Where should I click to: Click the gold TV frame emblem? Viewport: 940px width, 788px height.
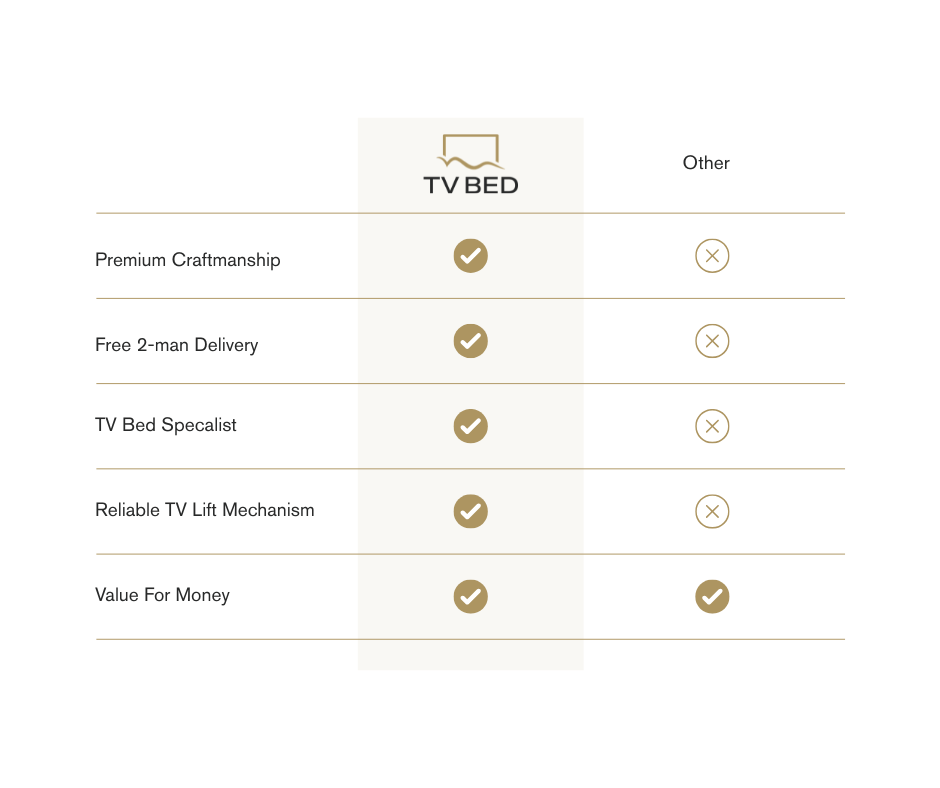pos(471,151)
